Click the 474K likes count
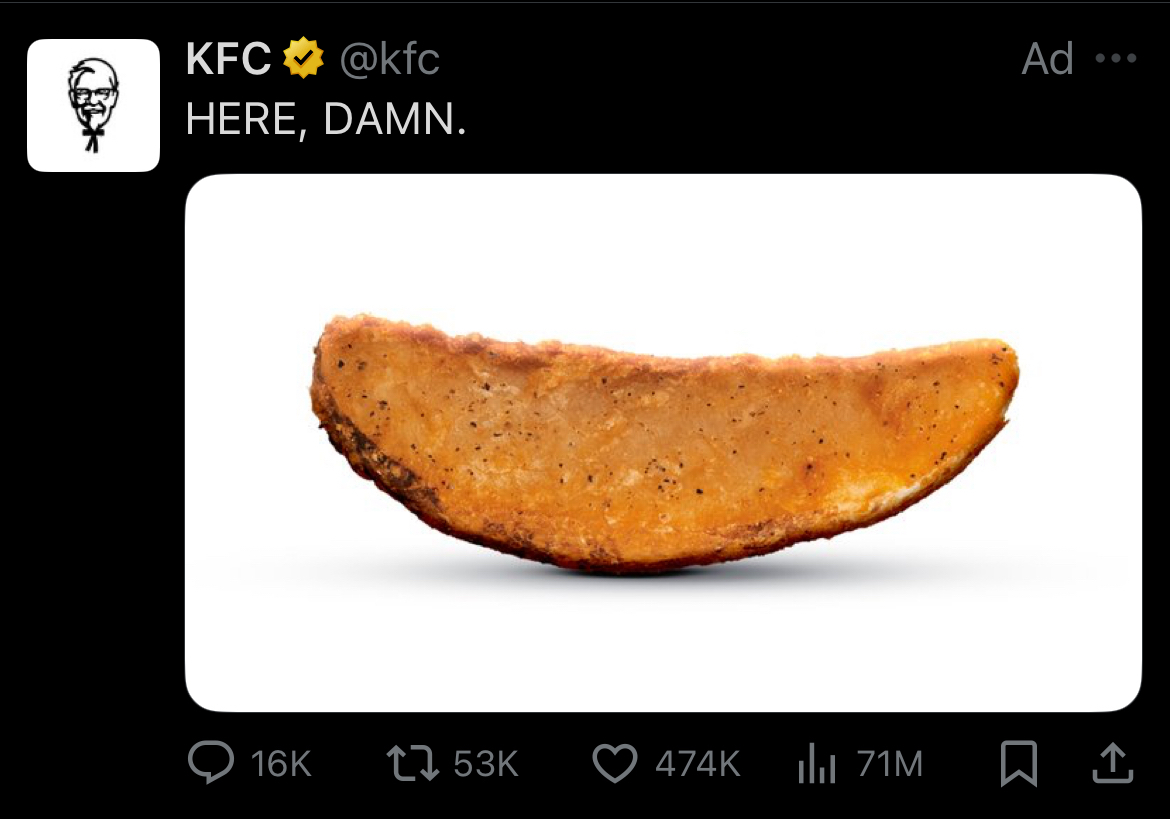Screen dimensions: 1170x819 (697, 765)
